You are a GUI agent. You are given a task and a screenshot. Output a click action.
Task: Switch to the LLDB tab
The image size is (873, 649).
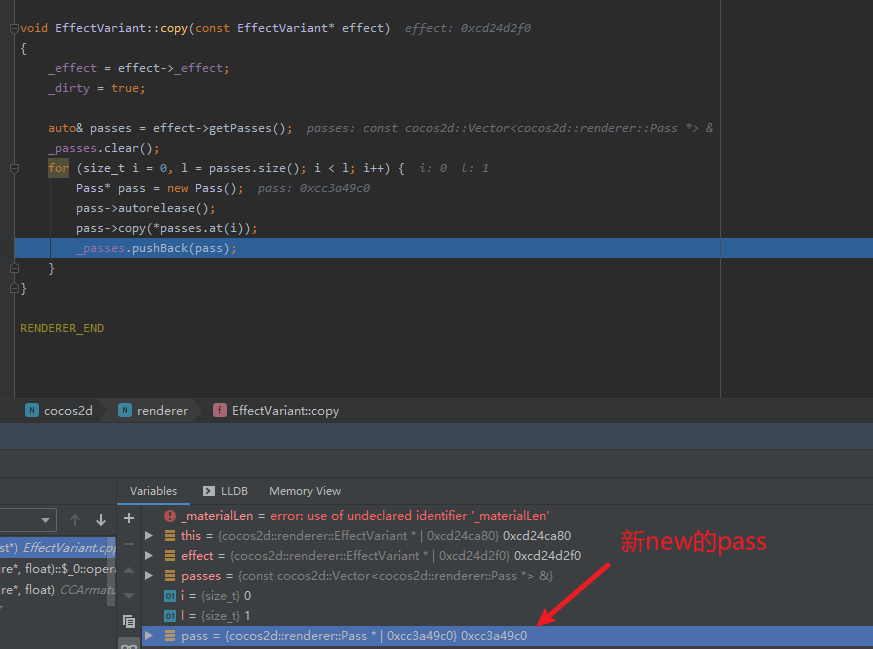(x=225, y=491)
